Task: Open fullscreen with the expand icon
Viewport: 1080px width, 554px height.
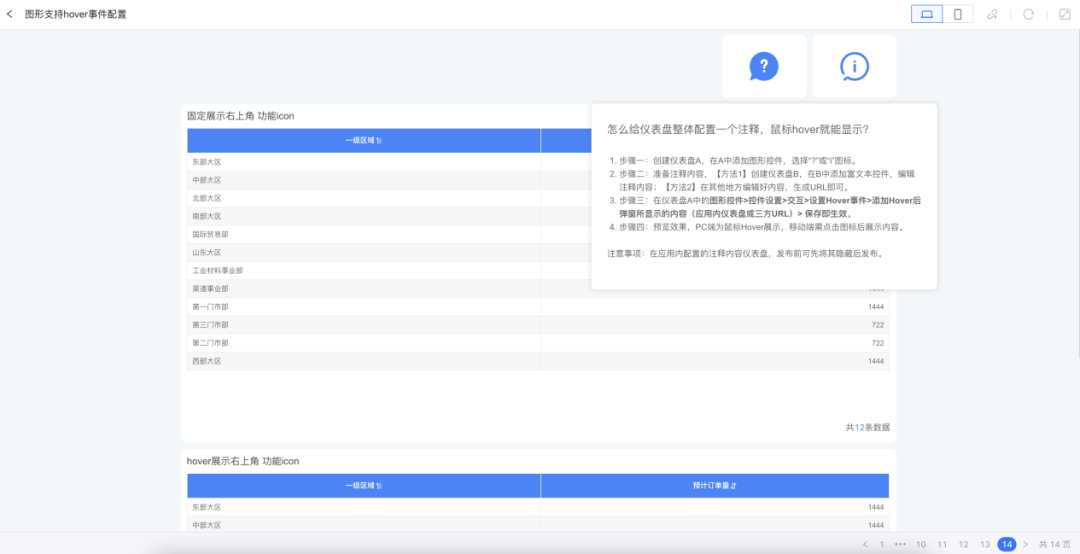Action: (1064, 14)
